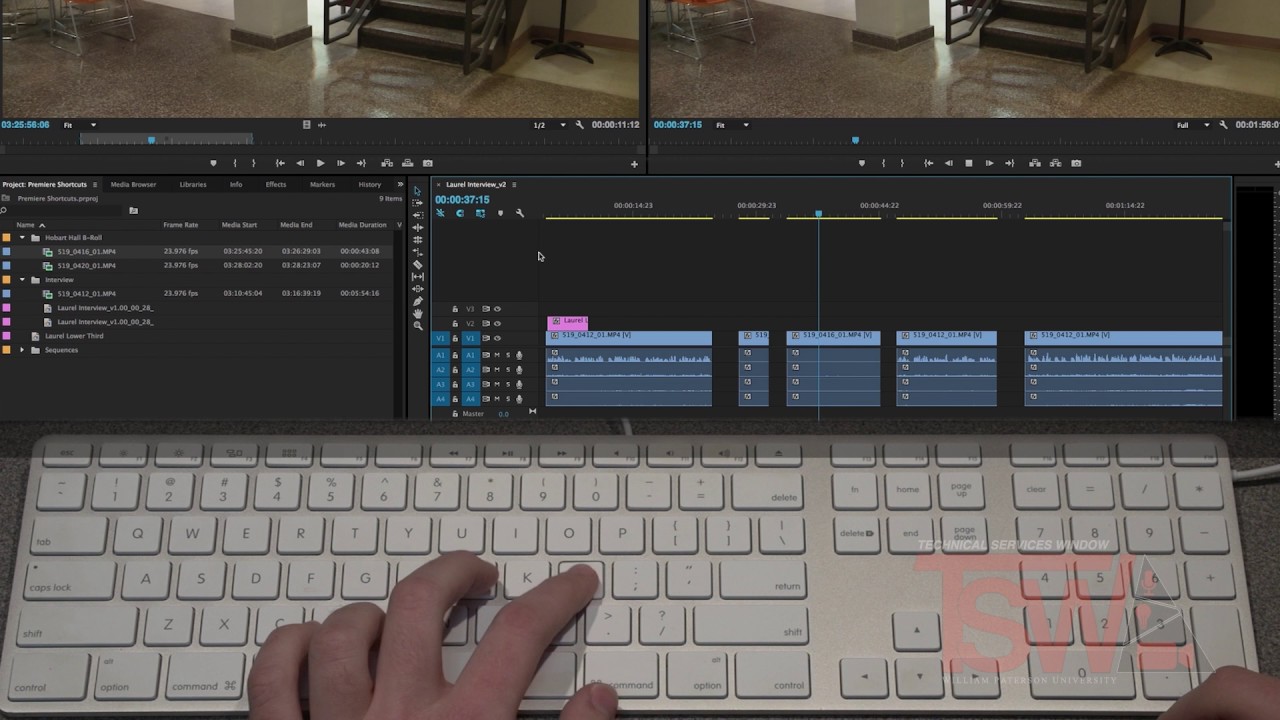Image resolution: width=1280 pixels, height=720 pixels.
Task: Go to In point in Source monitor
Action: [x=280, y=163]
